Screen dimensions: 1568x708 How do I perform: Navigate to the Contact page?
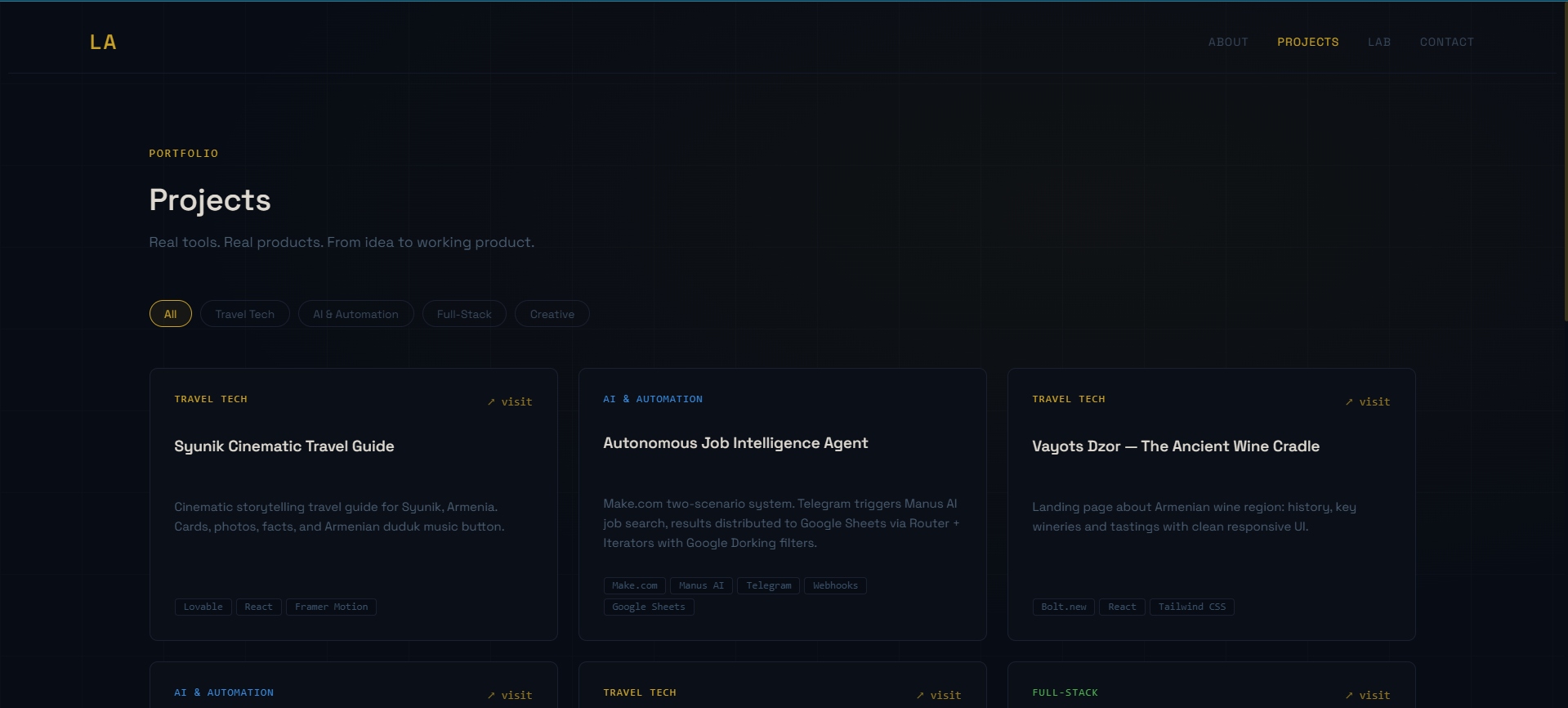(1447, 42)
